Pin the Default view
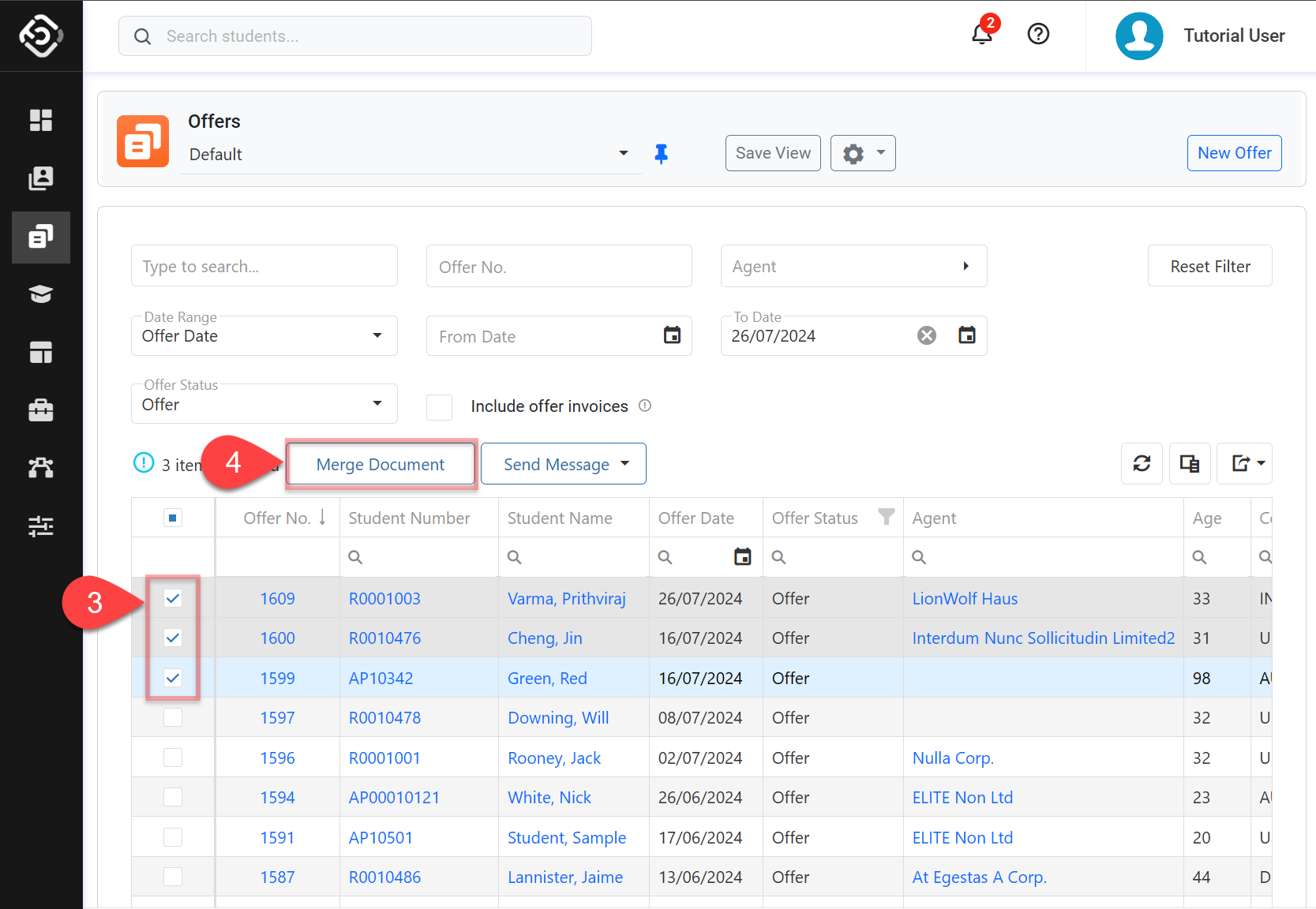 point(662,154)
